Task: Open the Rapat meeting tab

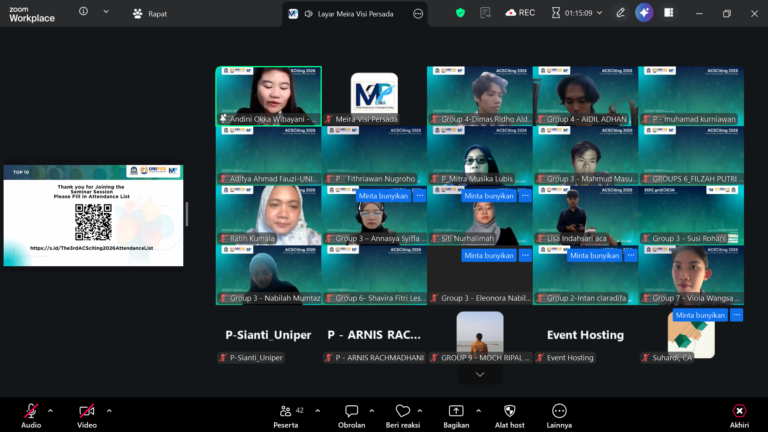Action: [150, 14]
